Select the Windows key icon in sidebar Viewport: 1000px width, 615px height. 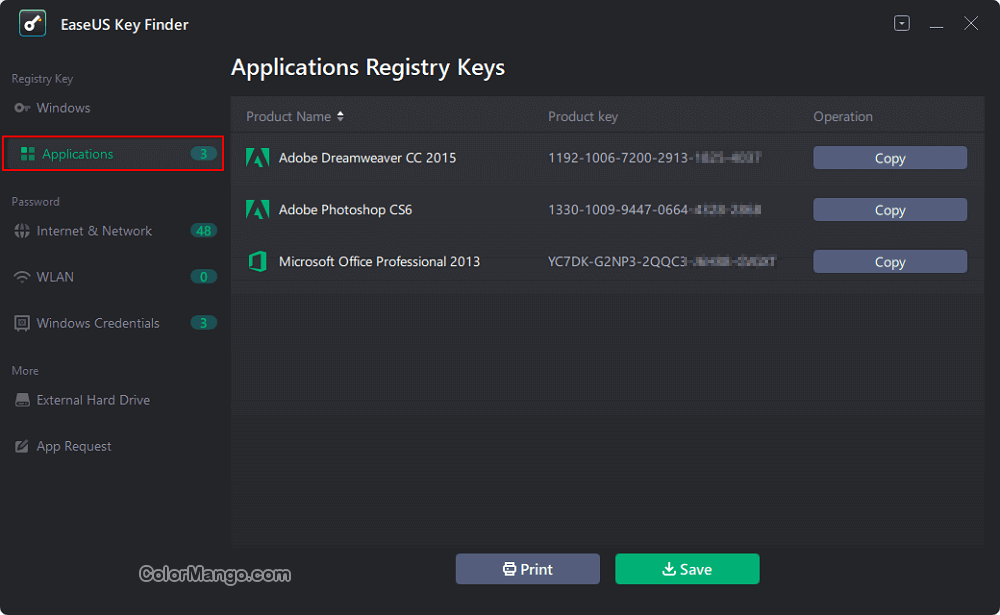click(22, 108)
